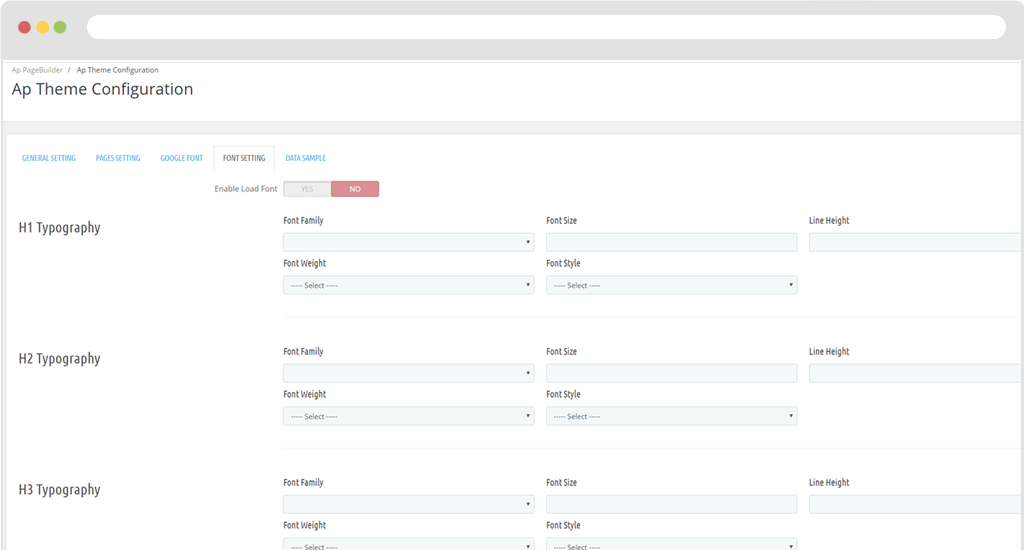This screenshot has width=1024, height=550.
Task: Set Enable Load Font to YES
Action: (307, 189)
